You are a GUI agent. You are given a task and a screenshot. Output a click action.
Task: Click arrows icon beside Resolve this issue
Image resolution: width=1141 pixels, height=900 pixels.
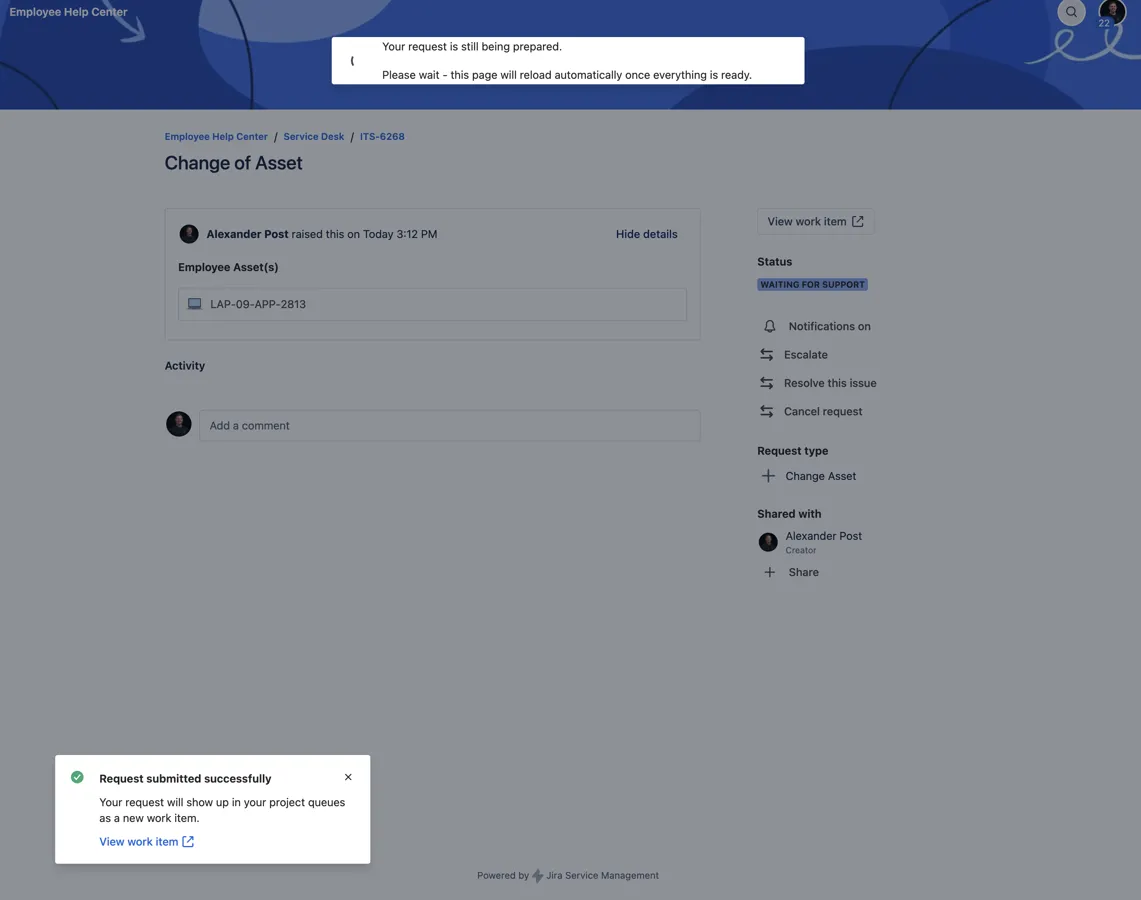point(766,383)
